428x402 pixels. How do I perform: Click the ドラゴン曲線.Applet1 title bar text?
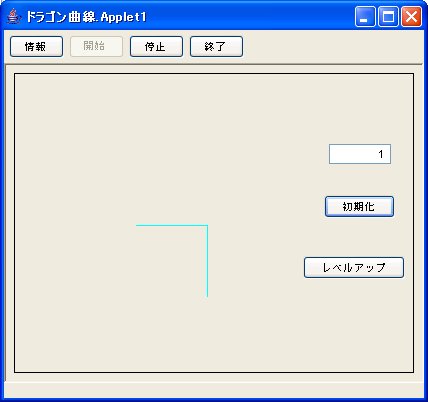86,17
